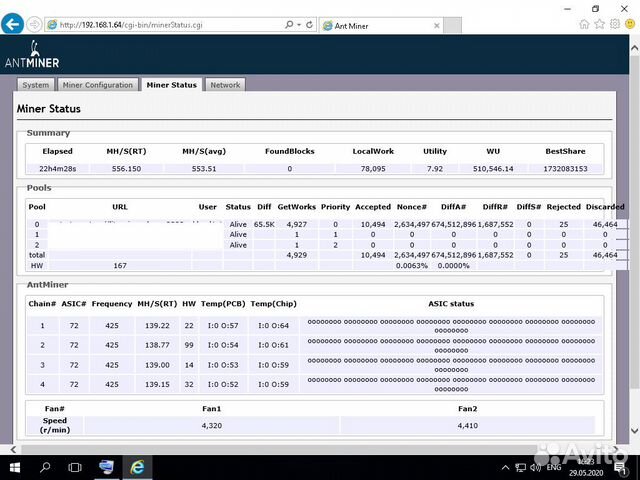The height and width of the screenshot is (480, 640).
Task: Click the ASIC status column header
Action: [x=451, y=304]
